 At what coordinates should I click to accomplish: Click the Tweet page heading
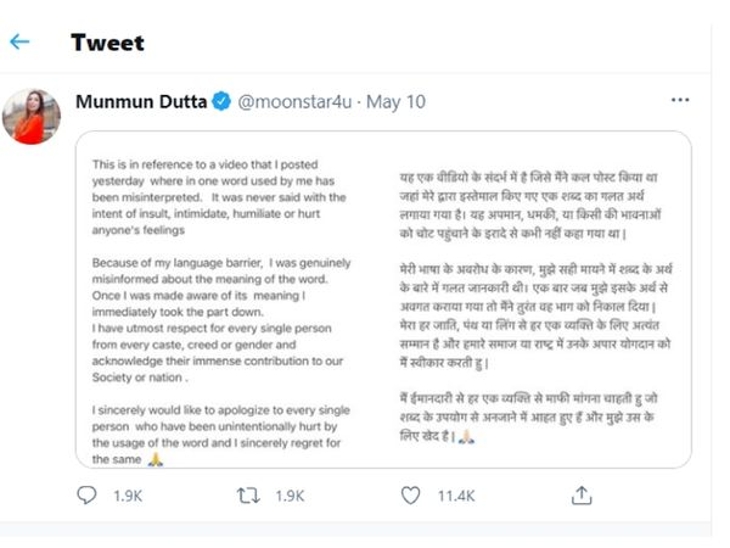point(107,42)
